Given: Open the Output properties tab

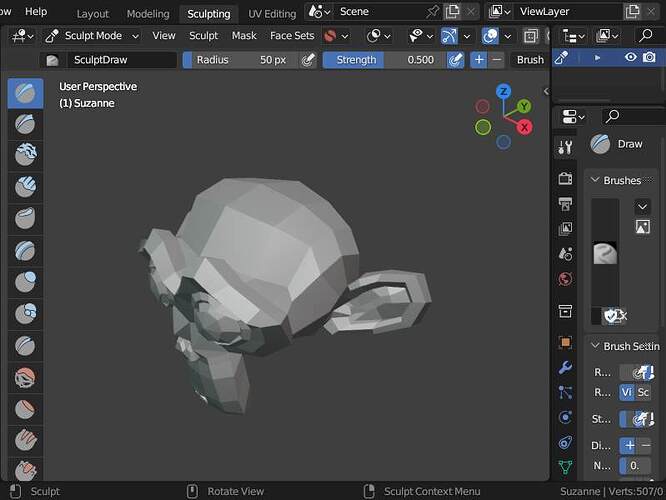Looking at the screenshot, I should [x=565, y=203].
